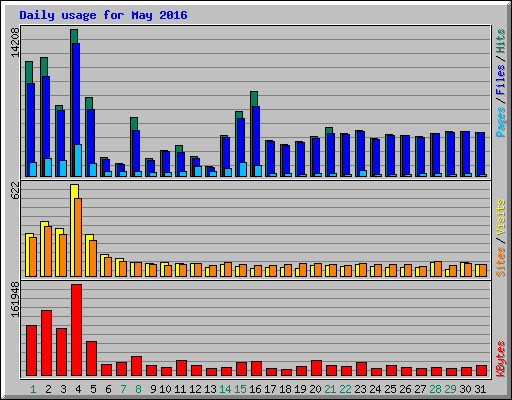Click the 622 visits axis value
512x400 pixels.
point(15,191)
